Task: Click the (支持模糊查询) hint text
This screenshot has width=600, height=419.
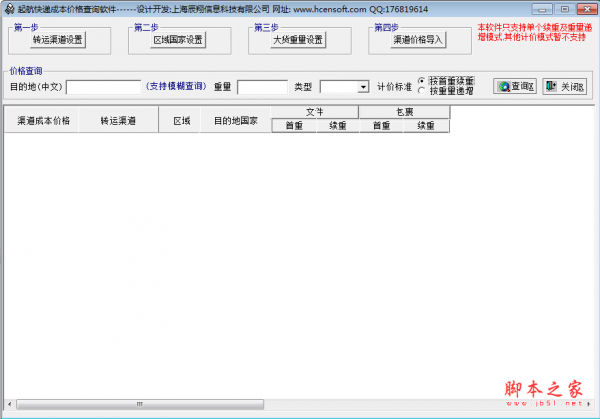Action: pos(176,86)
